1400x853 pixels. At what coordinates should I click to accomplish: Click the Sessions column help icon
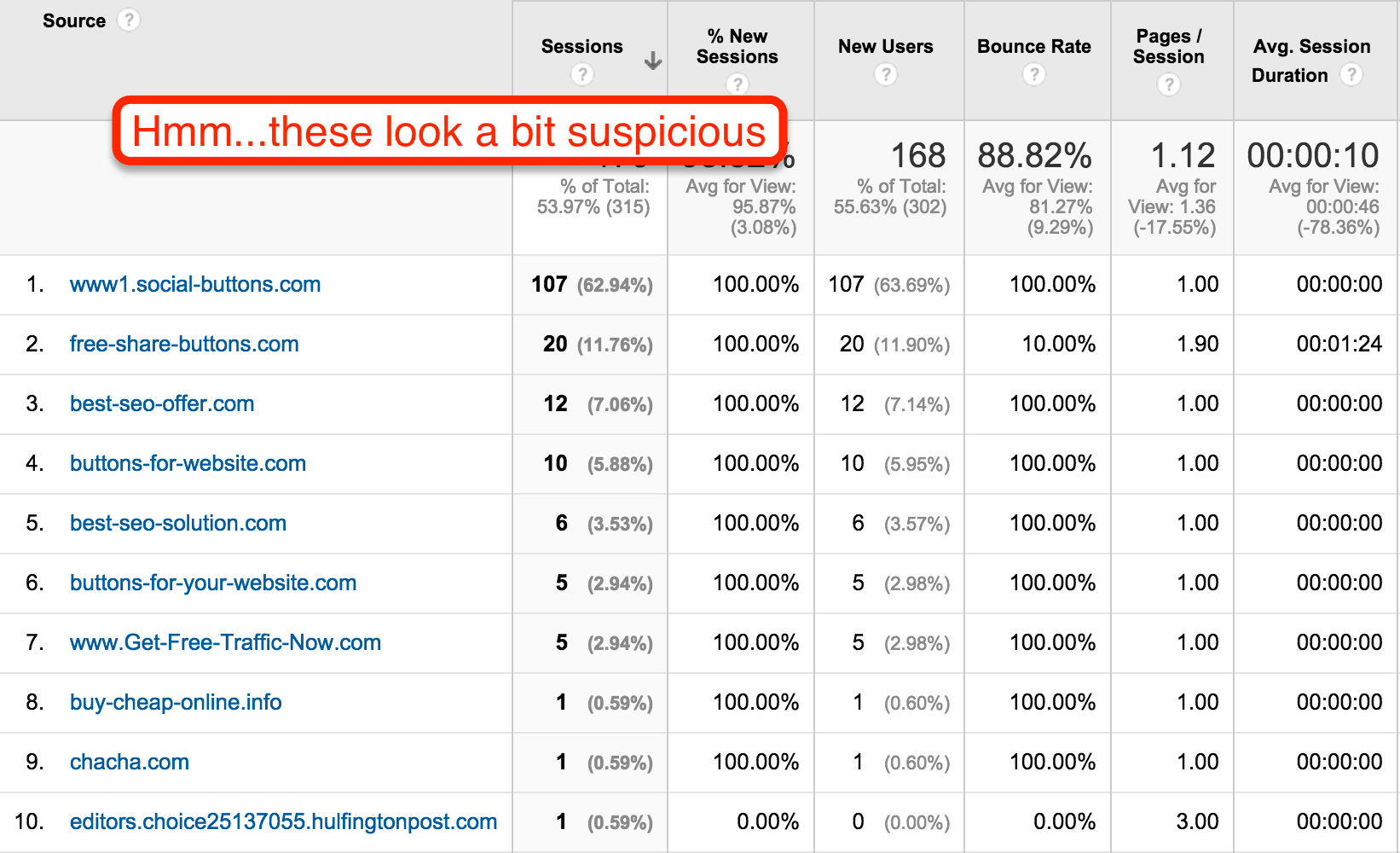582,74
